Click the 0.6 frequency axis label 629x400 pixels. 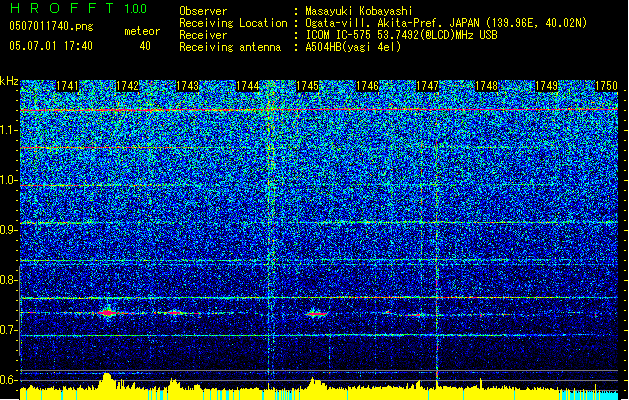[x=9, y=380]
